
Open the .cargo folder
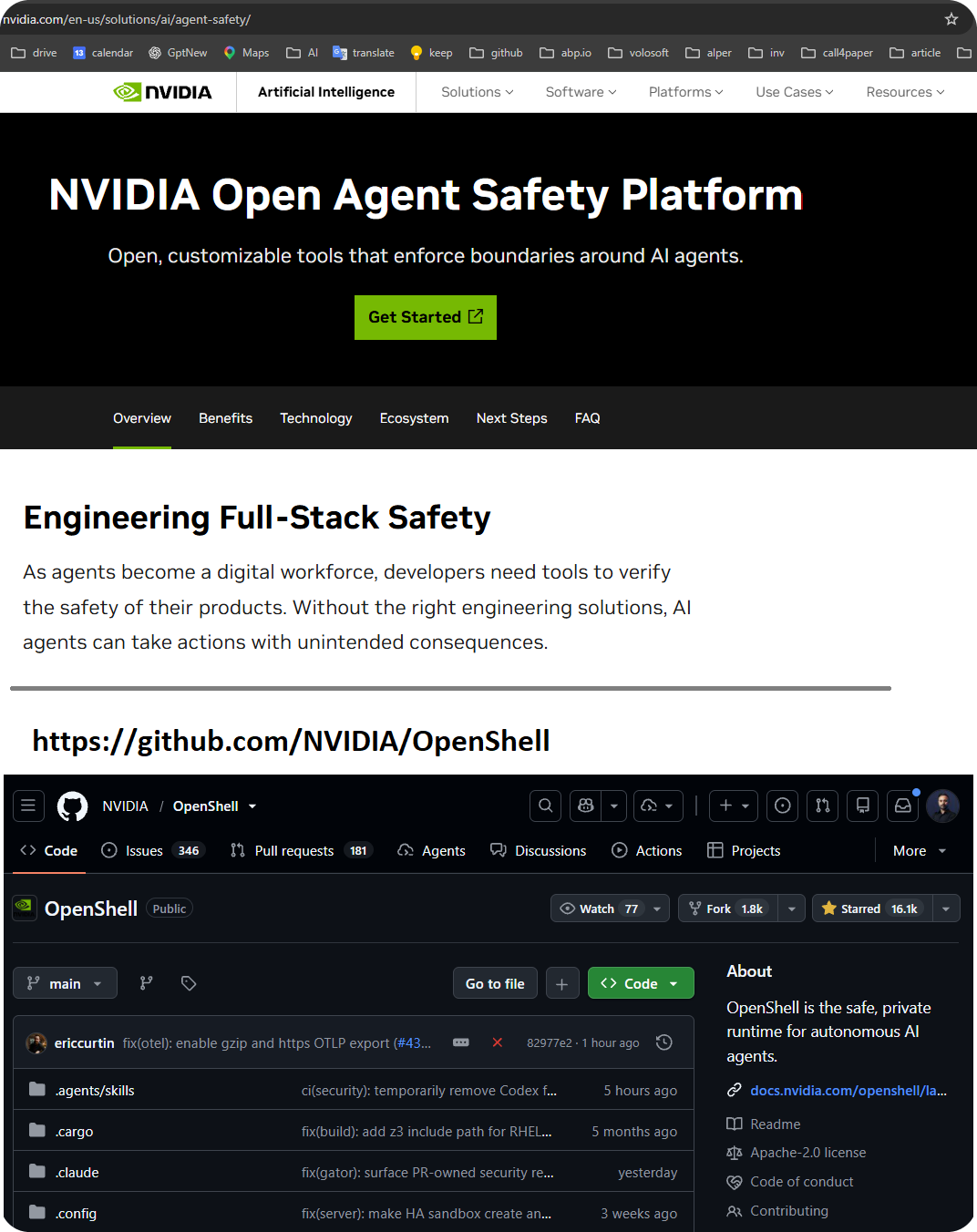click(74, 1131)
